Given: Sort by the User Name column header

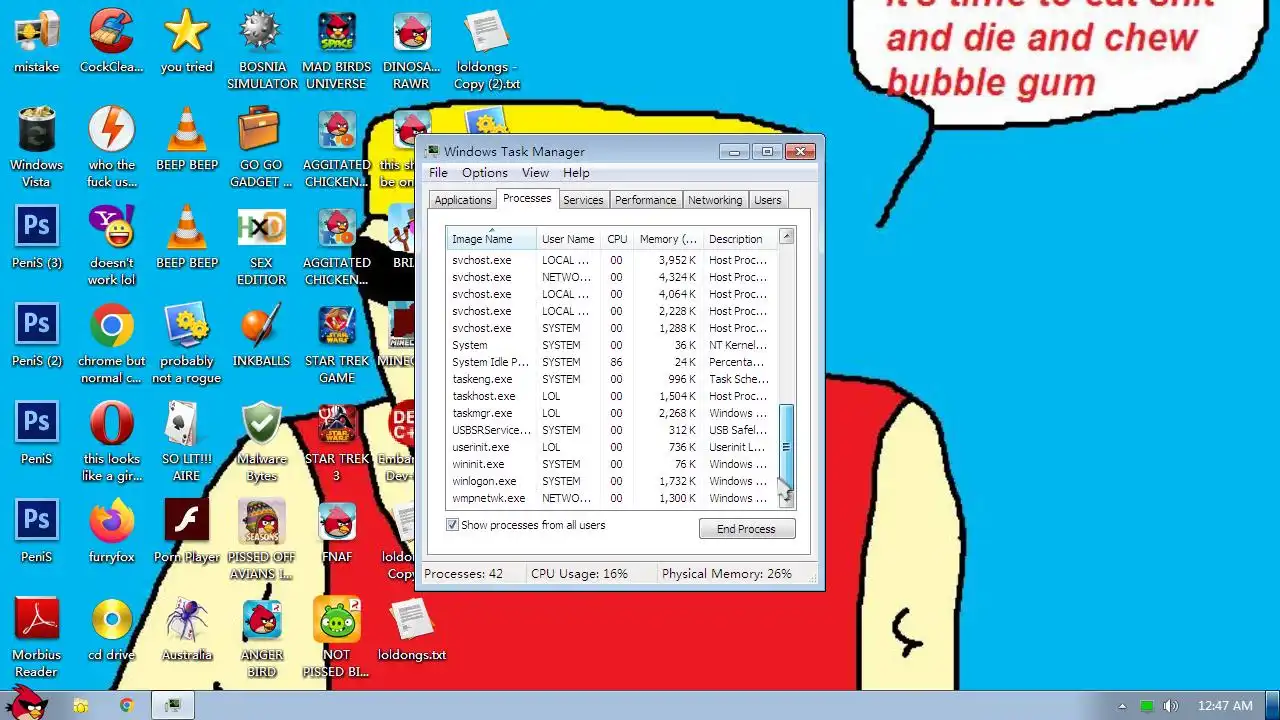Looking at the screenshot, I should 568,239.
